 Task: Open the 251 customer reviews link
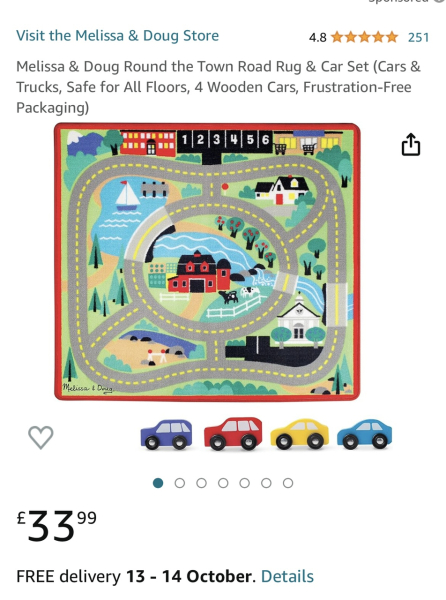click(x=418, y=38)
